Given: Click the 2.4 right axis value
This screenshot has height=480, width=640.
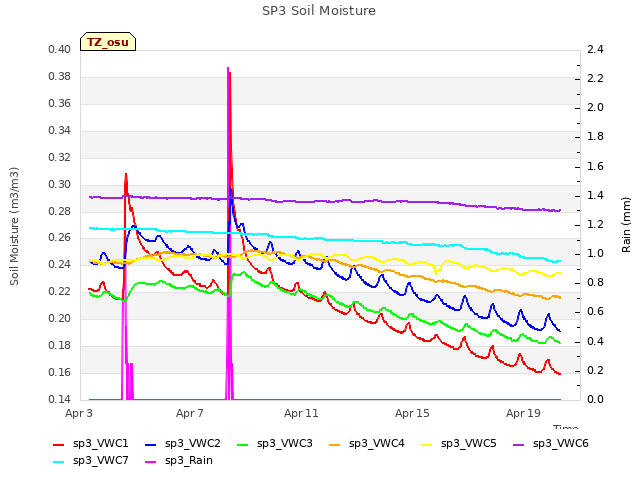Looking at the screenshot, I should pyautogui.click(x=595, y=50).
